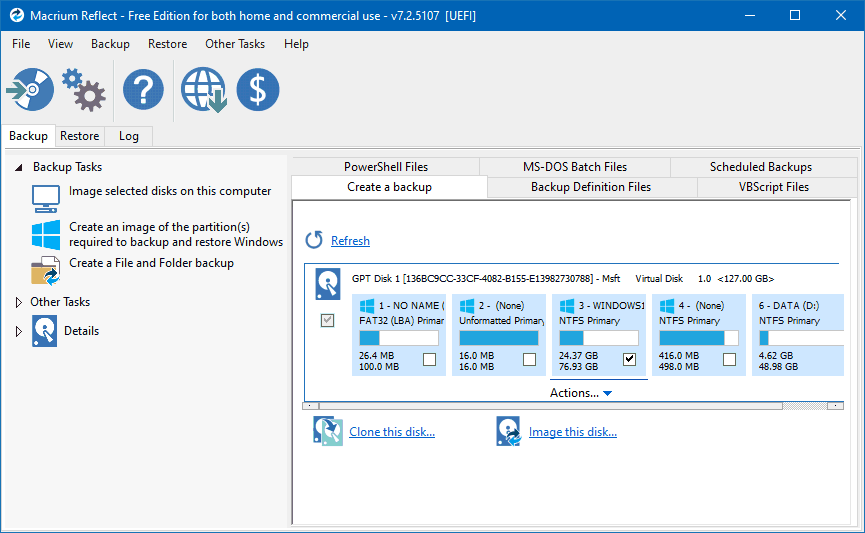Click Create an image of partitions for Windows
The height and width of the screenshot is (533, 865).
176,234
